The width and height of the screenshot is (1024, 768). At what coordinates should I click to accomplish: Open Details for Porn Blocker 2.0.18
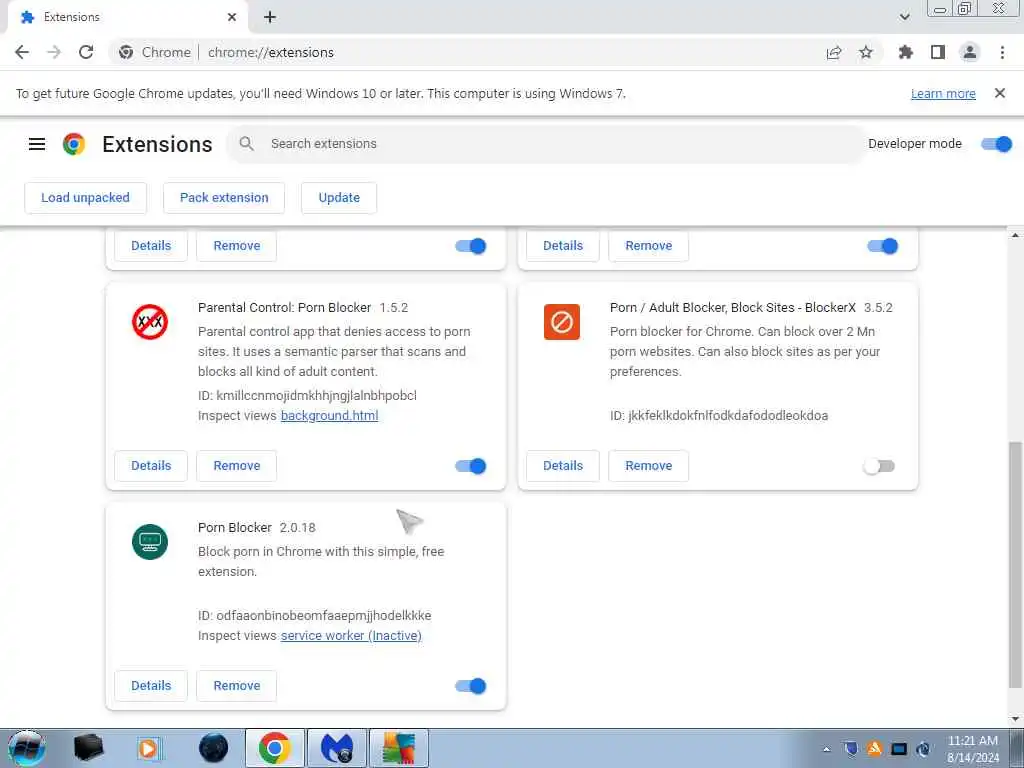coord(151,686)
